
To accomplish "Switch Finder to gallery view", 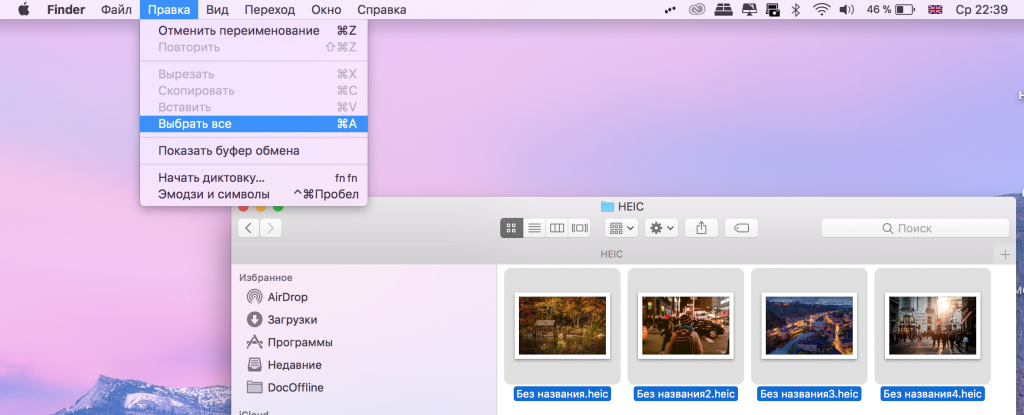I will pyautogui.click(x=580, y=228).
